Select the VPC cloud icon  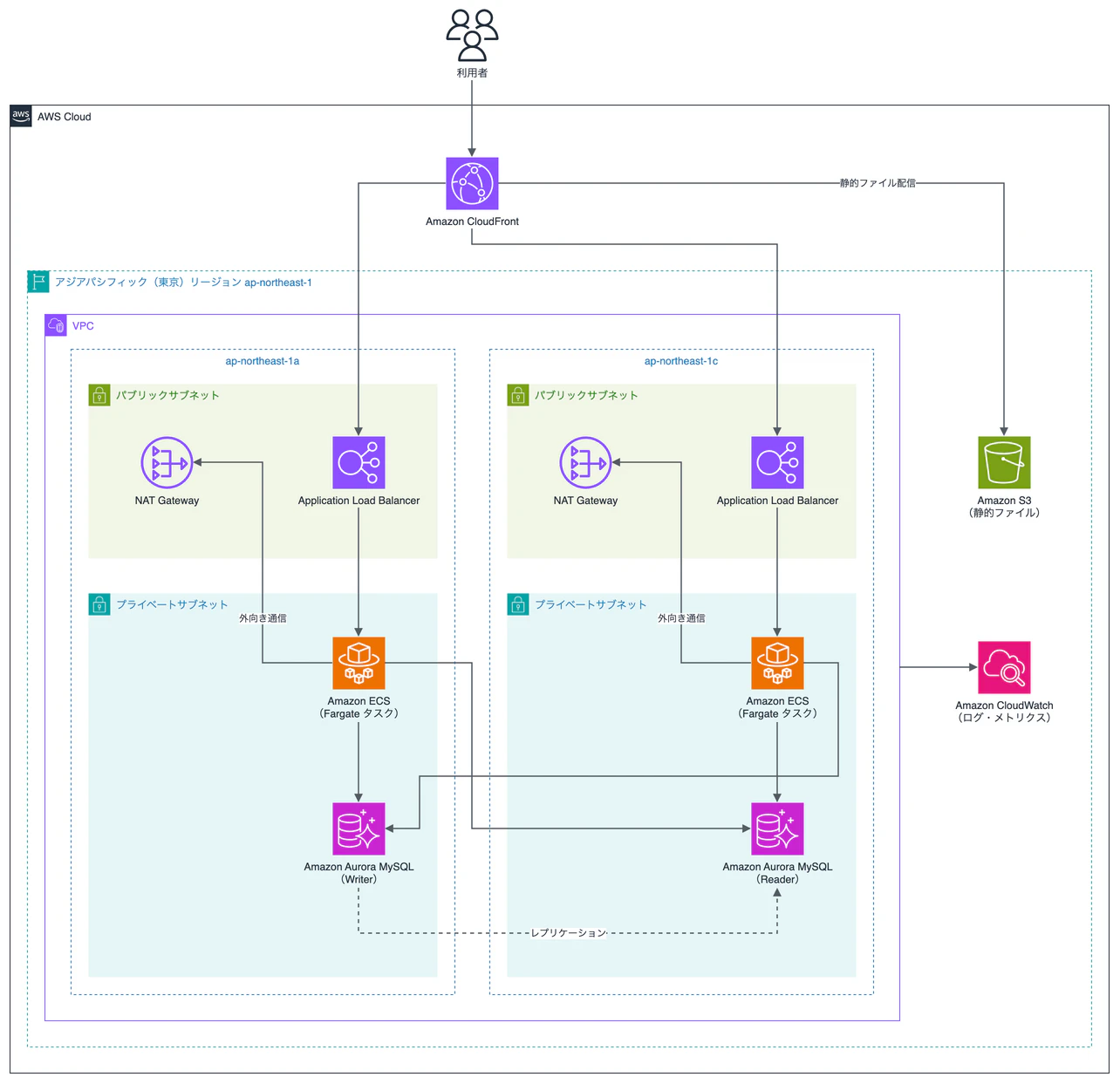pos(56,325)
